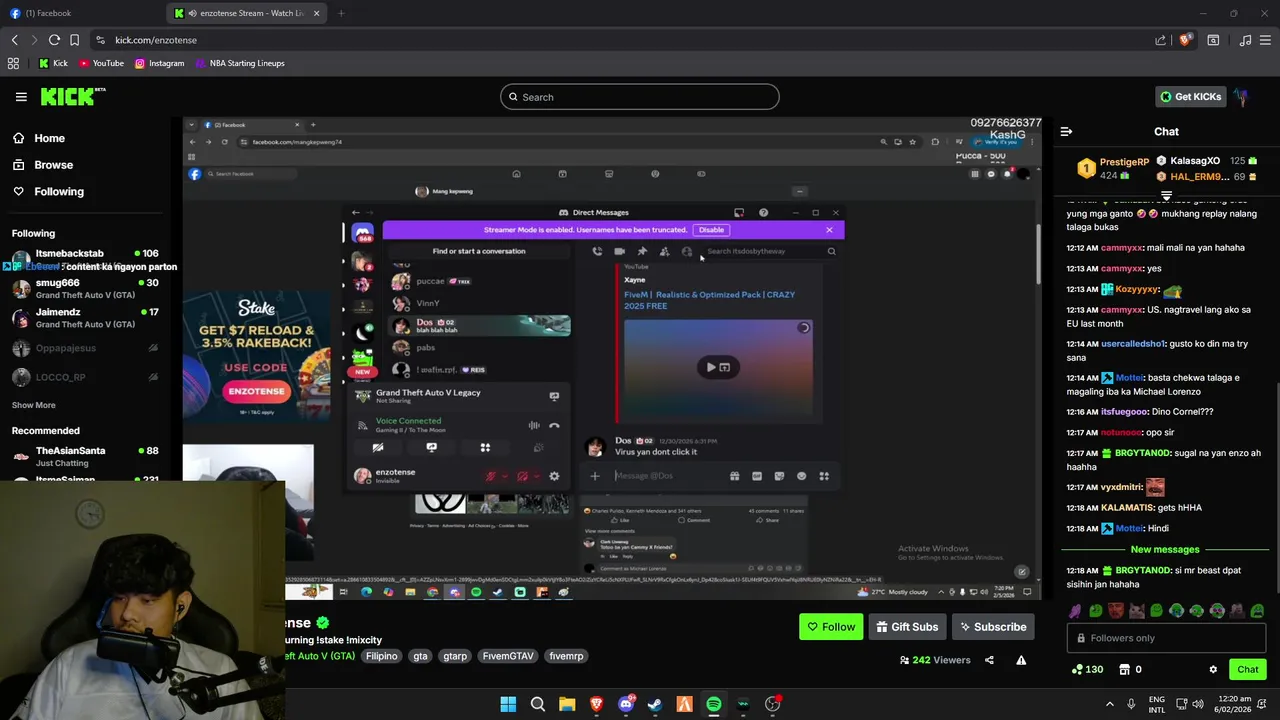The width and height of the screenshot is (1280, 720).
Task: Open Spotify from Windows taskbar
Action: [713, 704]
